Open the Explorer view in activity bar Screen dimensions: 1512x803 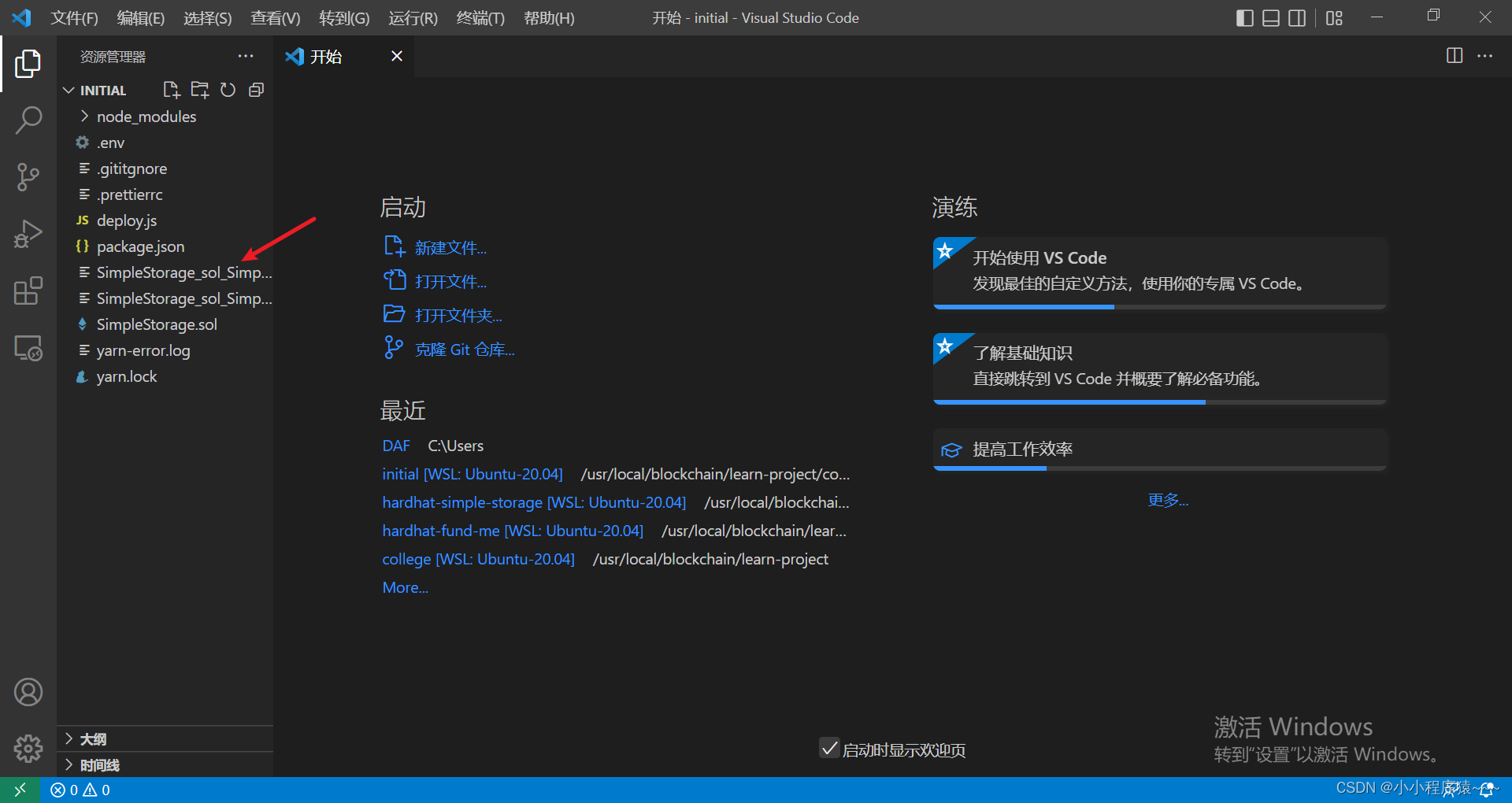pos(28,64)
